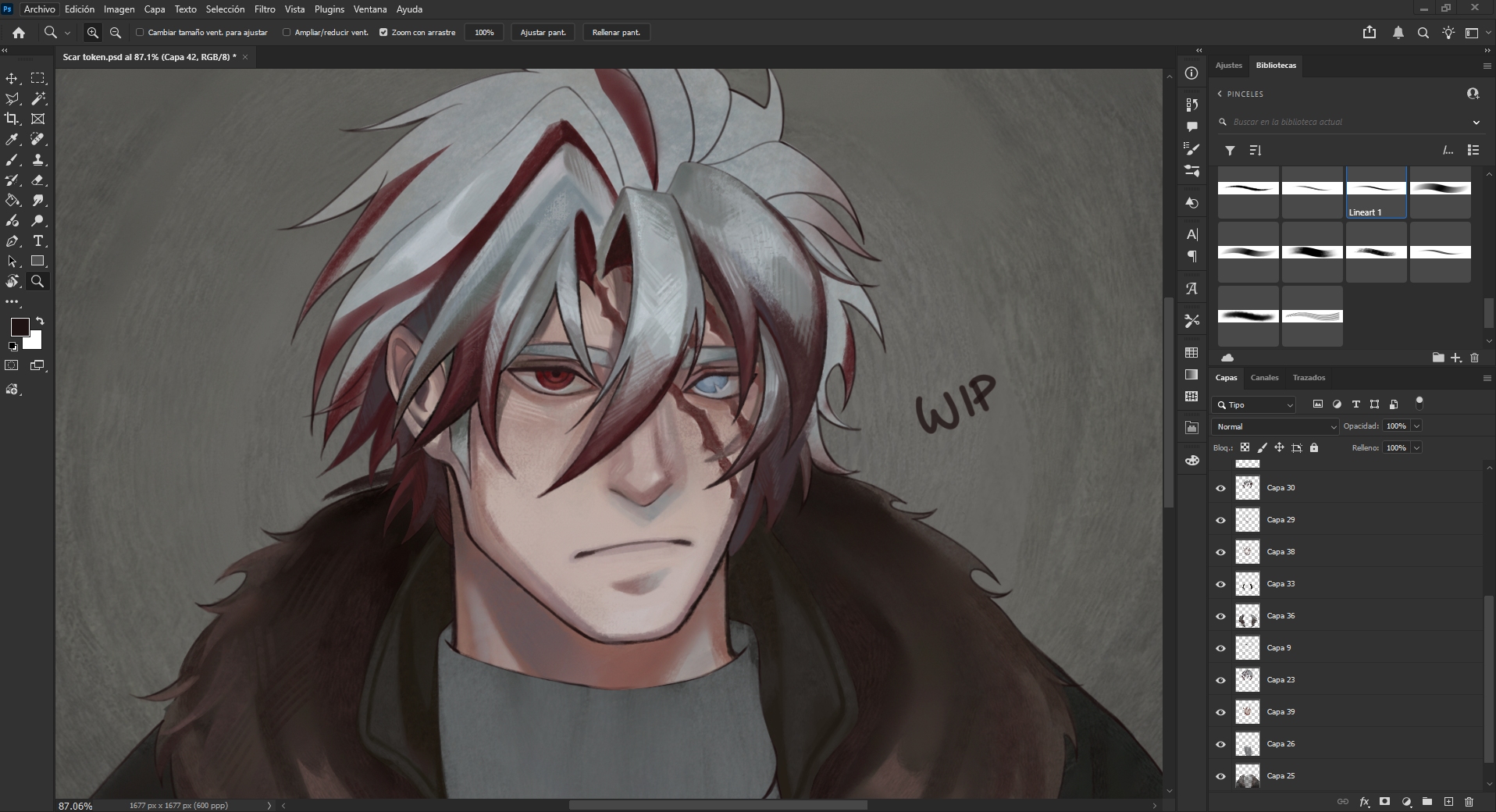Click the Ajustar pant. button
Screen dimensions: 1496x812
[x=543, y=33]
